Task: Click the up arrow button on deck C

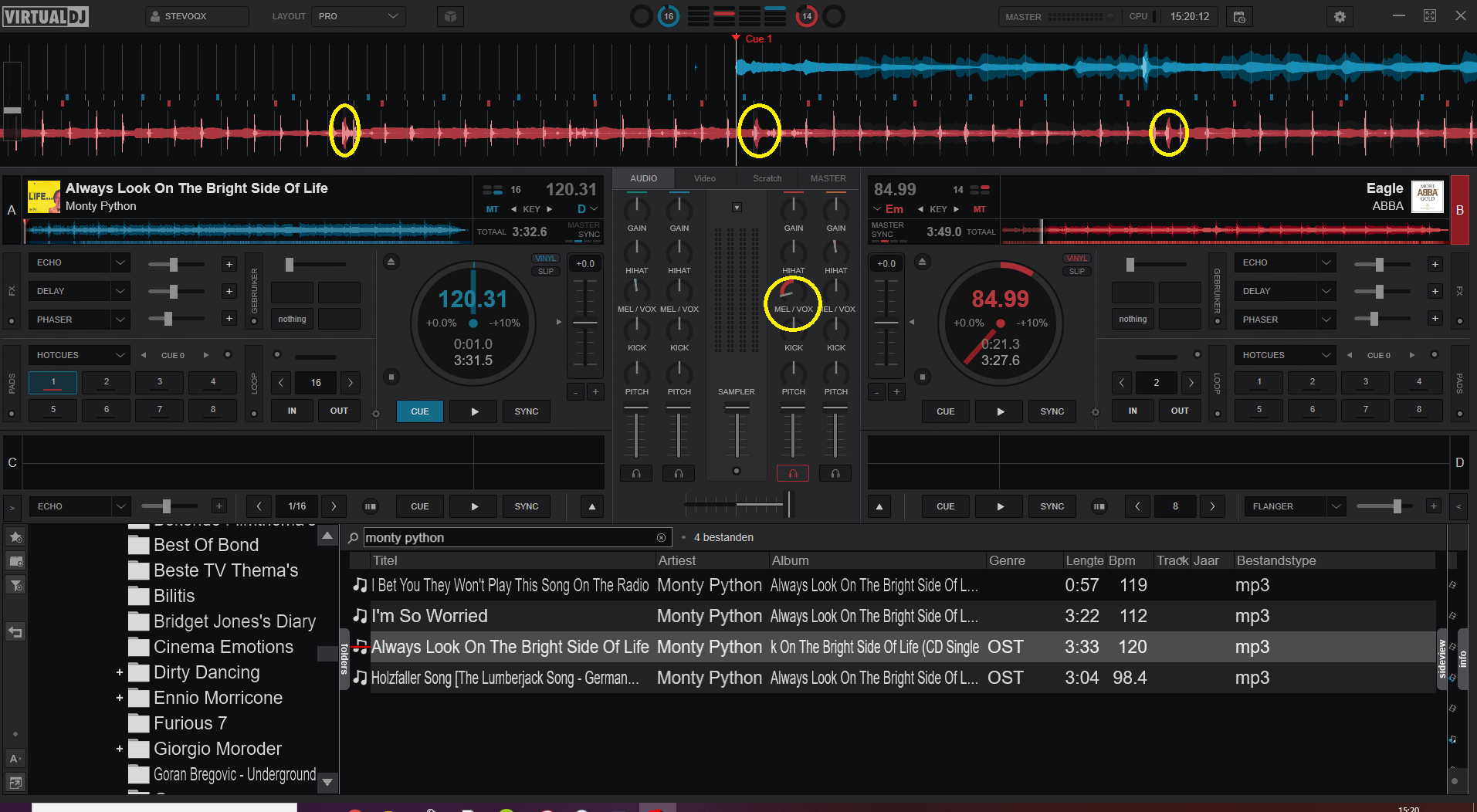Action: click(x=592, y=506)
